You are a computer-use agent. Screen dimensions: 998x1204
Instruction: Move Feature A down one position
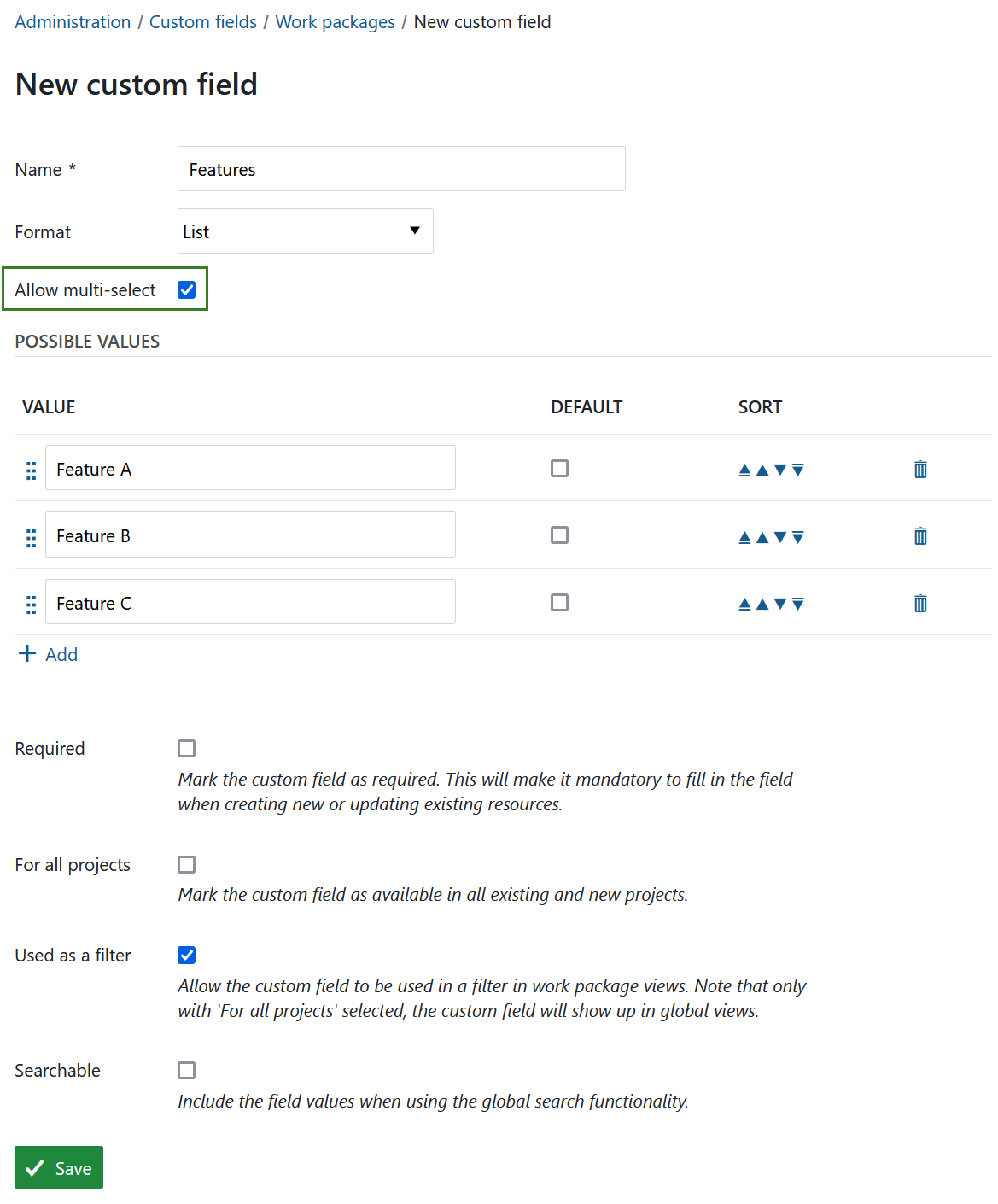click(780, 470)
